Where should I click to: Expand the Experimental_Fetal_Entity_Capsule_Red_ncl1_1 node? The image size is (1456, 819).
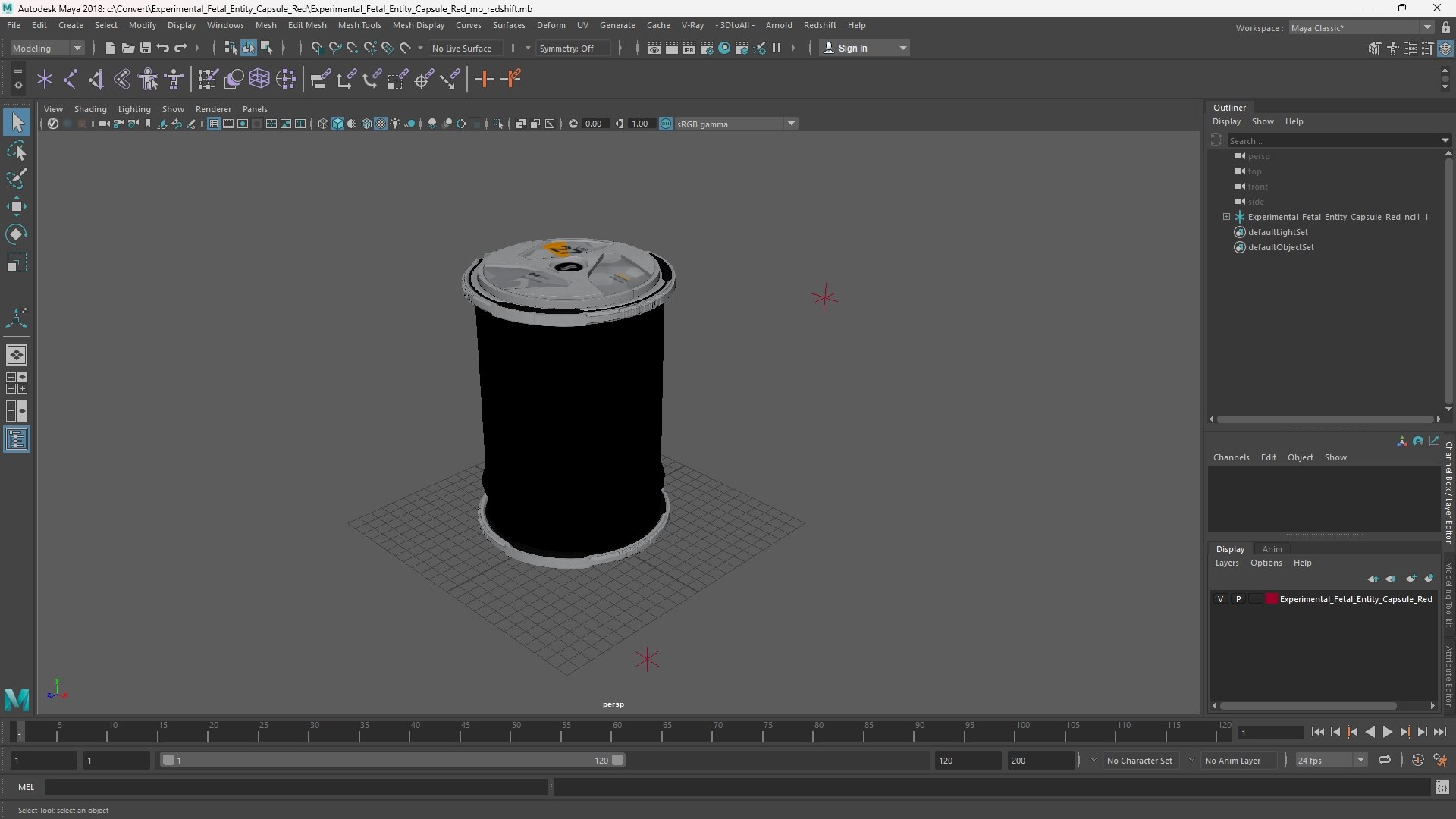tap(1226, 217)
